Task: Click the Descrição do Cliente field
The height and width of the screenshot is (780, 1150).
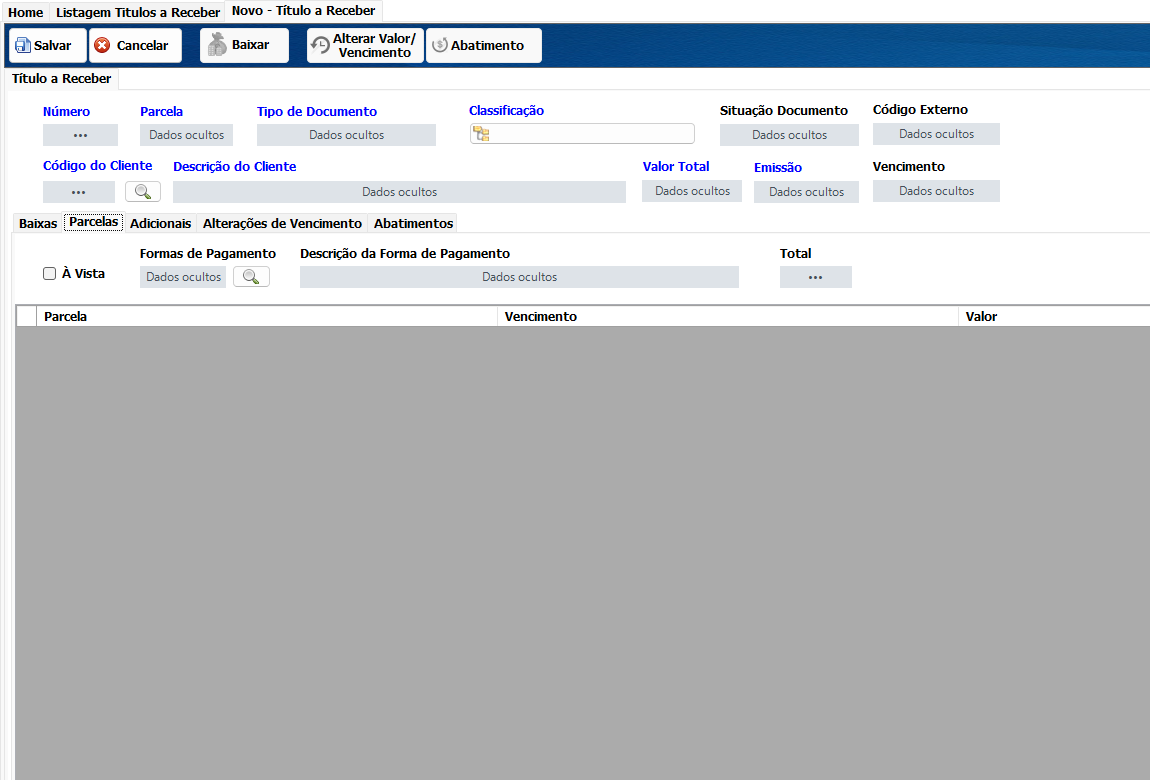Action: point(400,192)
